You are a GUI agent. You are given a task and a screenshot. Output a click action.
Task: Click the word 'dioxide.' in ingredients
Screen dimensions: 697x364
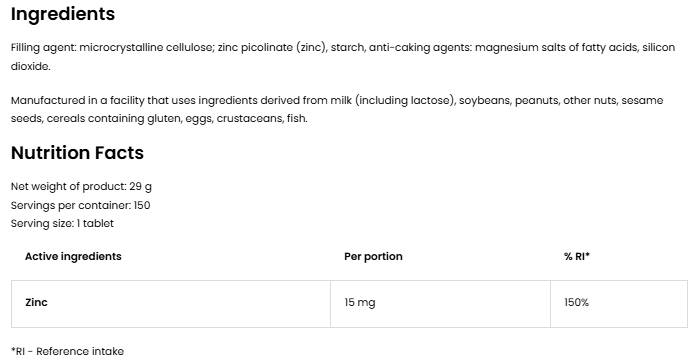30,66
